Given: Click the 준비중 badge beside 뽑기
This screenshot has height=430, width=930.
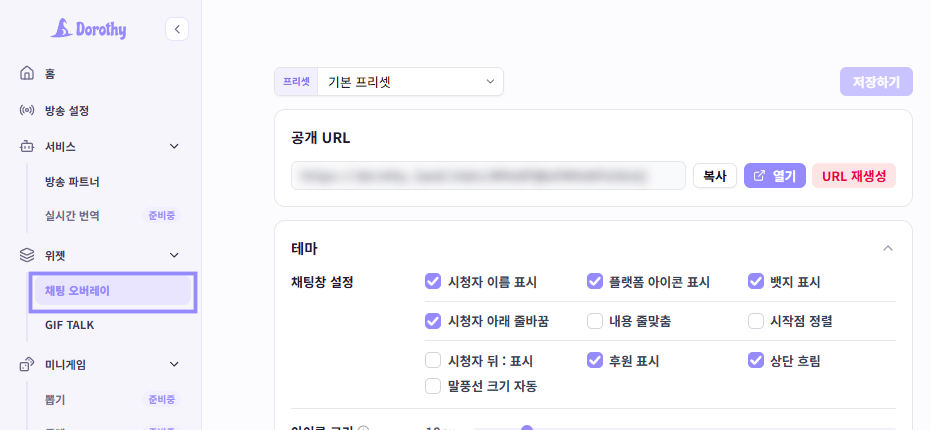Looking at the screenshot, I should (162, 400).
